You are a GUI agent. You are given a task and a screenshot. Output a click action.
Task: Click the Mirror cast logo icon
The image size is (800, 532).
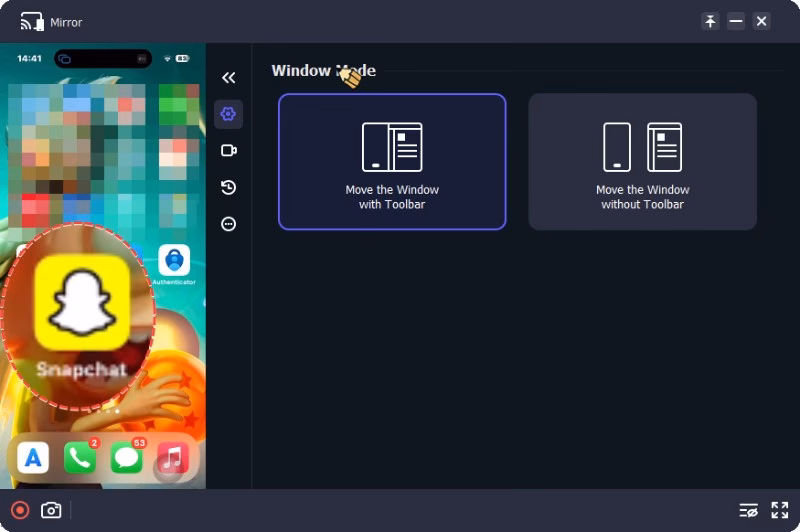tap(32, 22)
